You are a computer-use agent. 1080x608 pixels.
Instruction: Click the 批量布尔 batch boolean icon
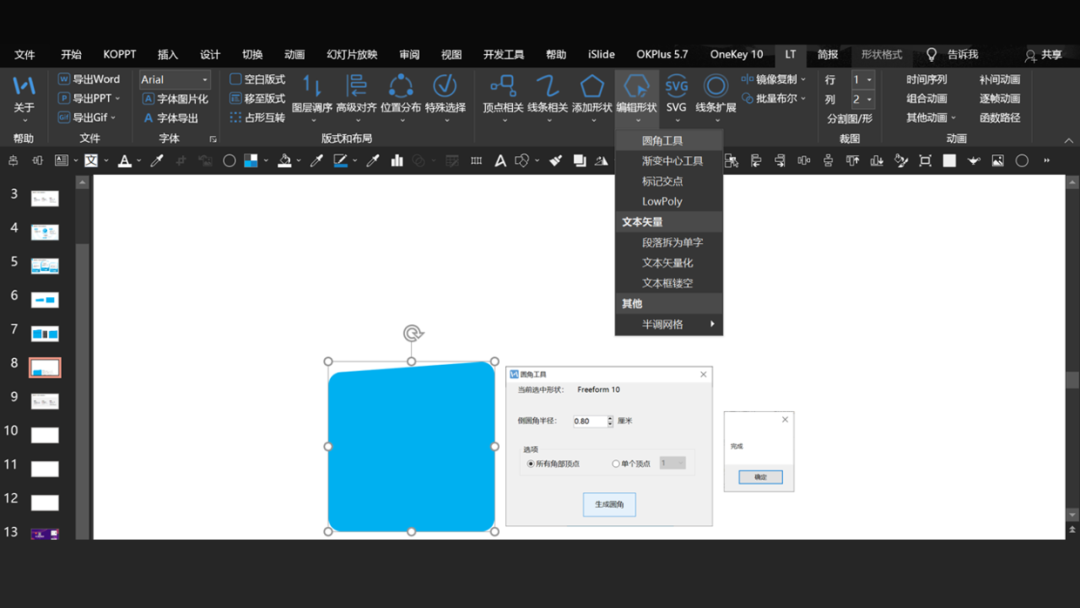[747, 98]
